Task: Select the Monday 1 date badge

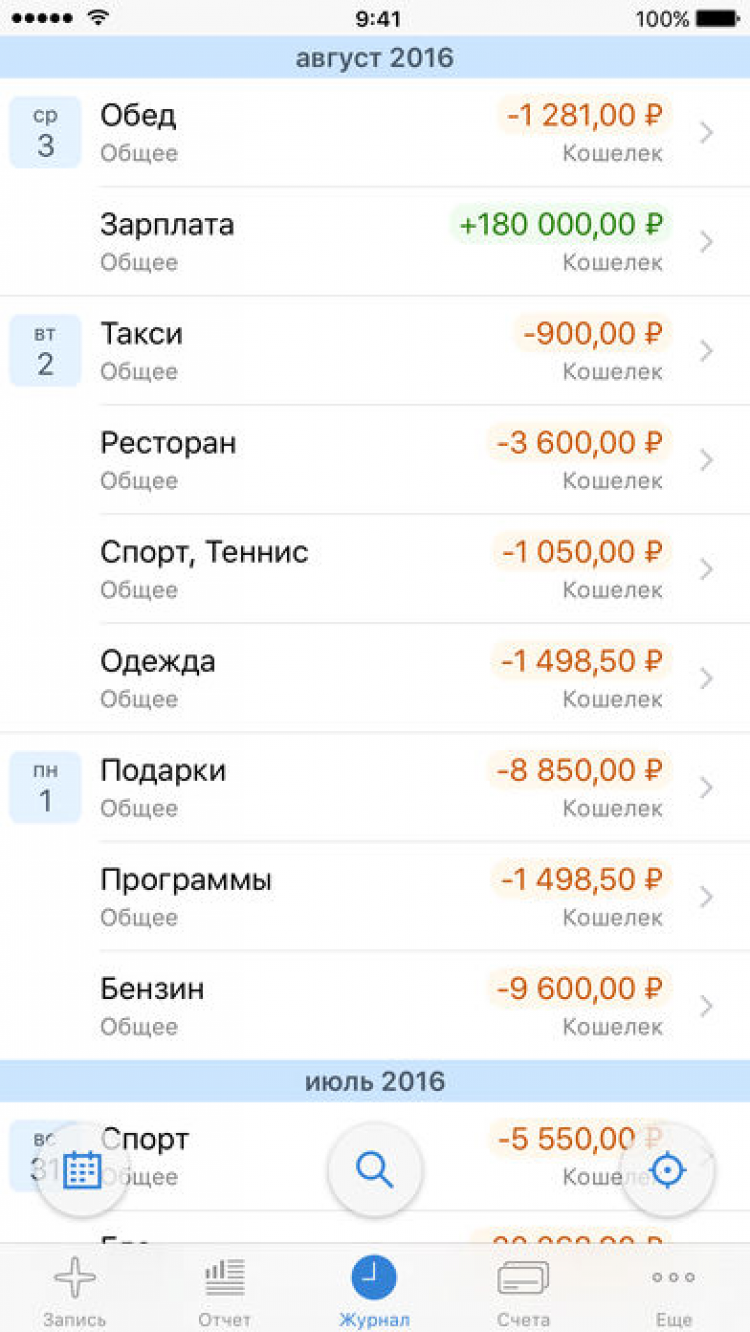Action: 45,787
